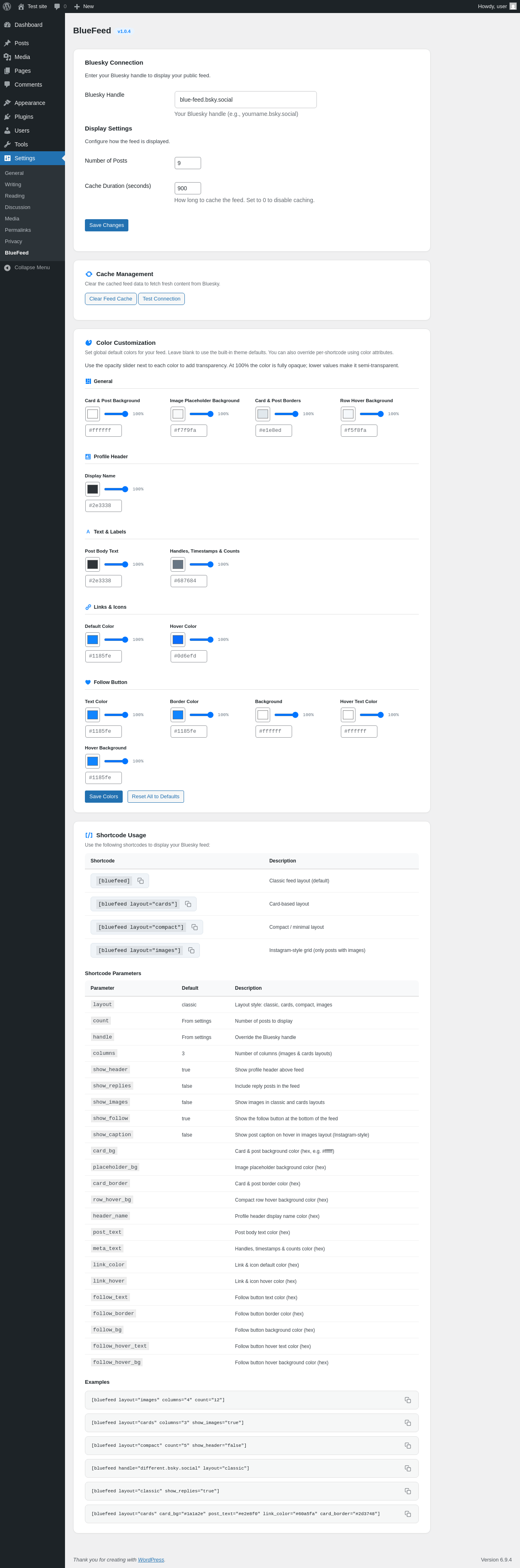520x1568 pixels.
Task: Copy the cards show_images="true" example
Action: click(407, 1422)
